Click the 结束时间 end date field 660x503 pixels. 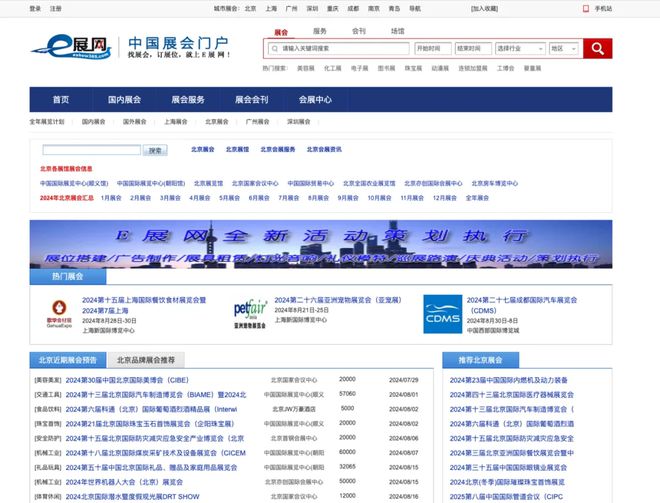473,49
